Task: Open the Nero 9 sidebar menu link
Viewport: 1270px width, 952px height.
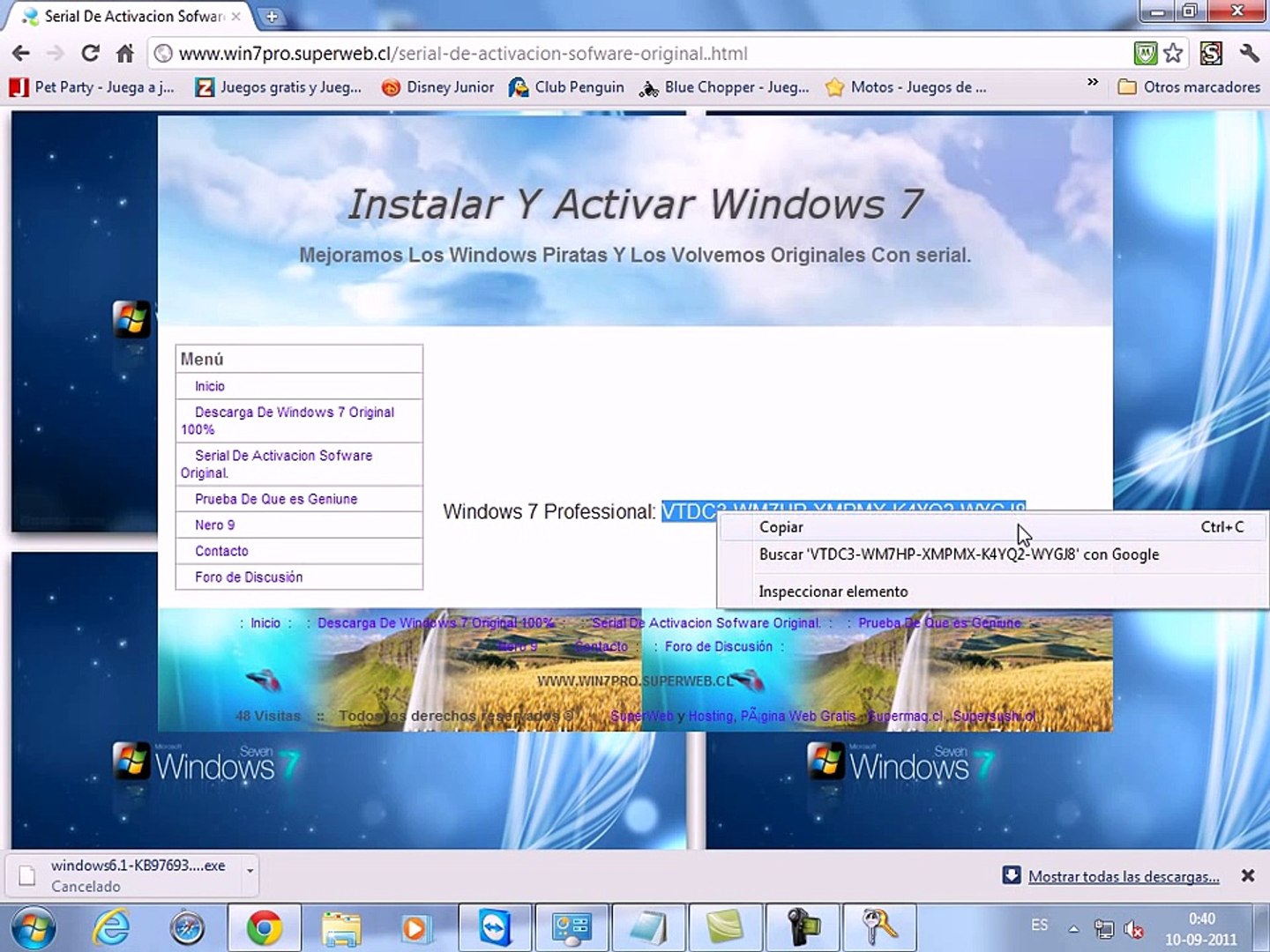Action: tap(215, 525)
